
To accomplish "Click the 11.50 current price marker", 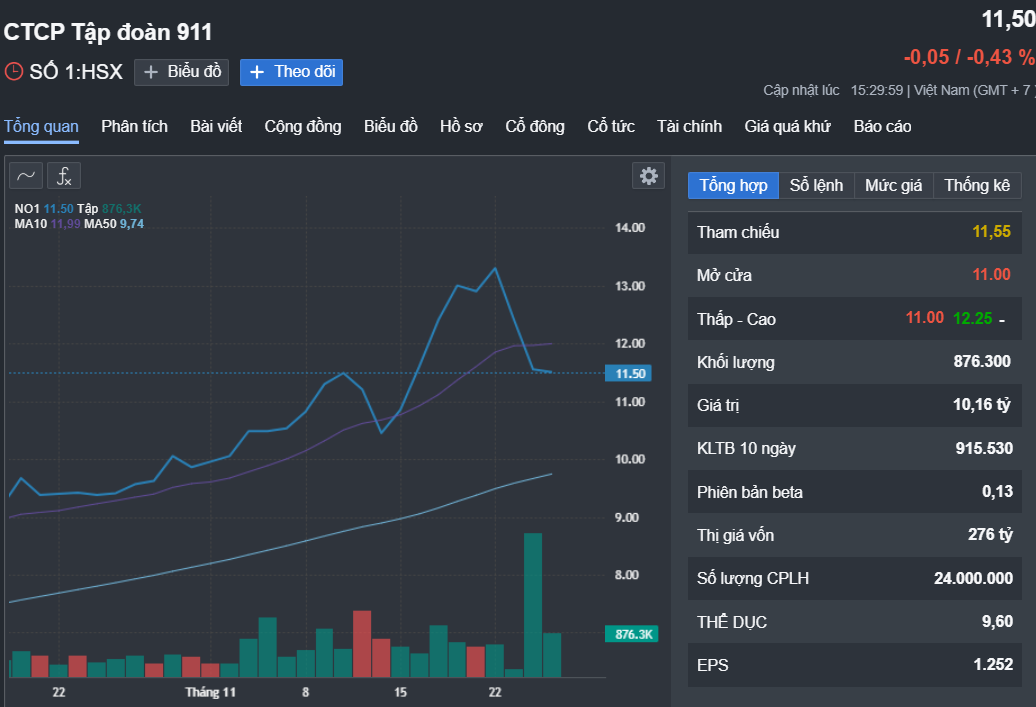I will (628, 373).
